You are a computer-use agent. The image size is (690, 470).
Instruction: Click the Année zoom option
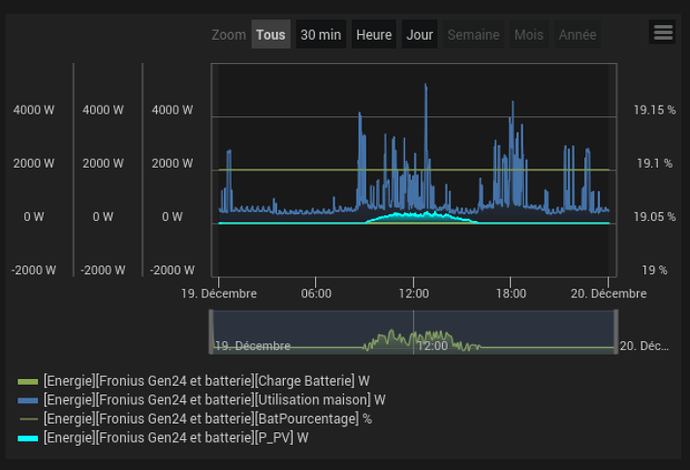tap(577, 34)
